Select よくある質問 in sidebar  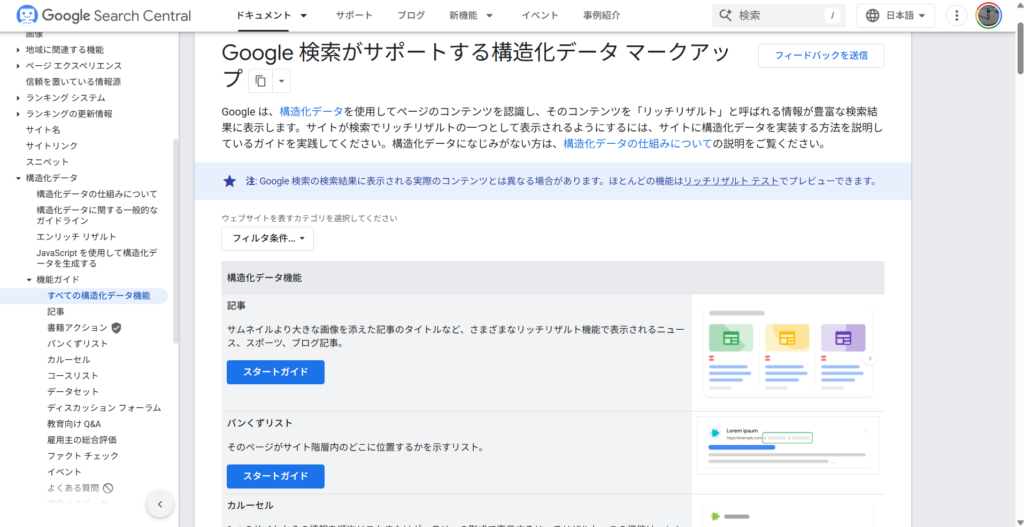click(73, 488)
